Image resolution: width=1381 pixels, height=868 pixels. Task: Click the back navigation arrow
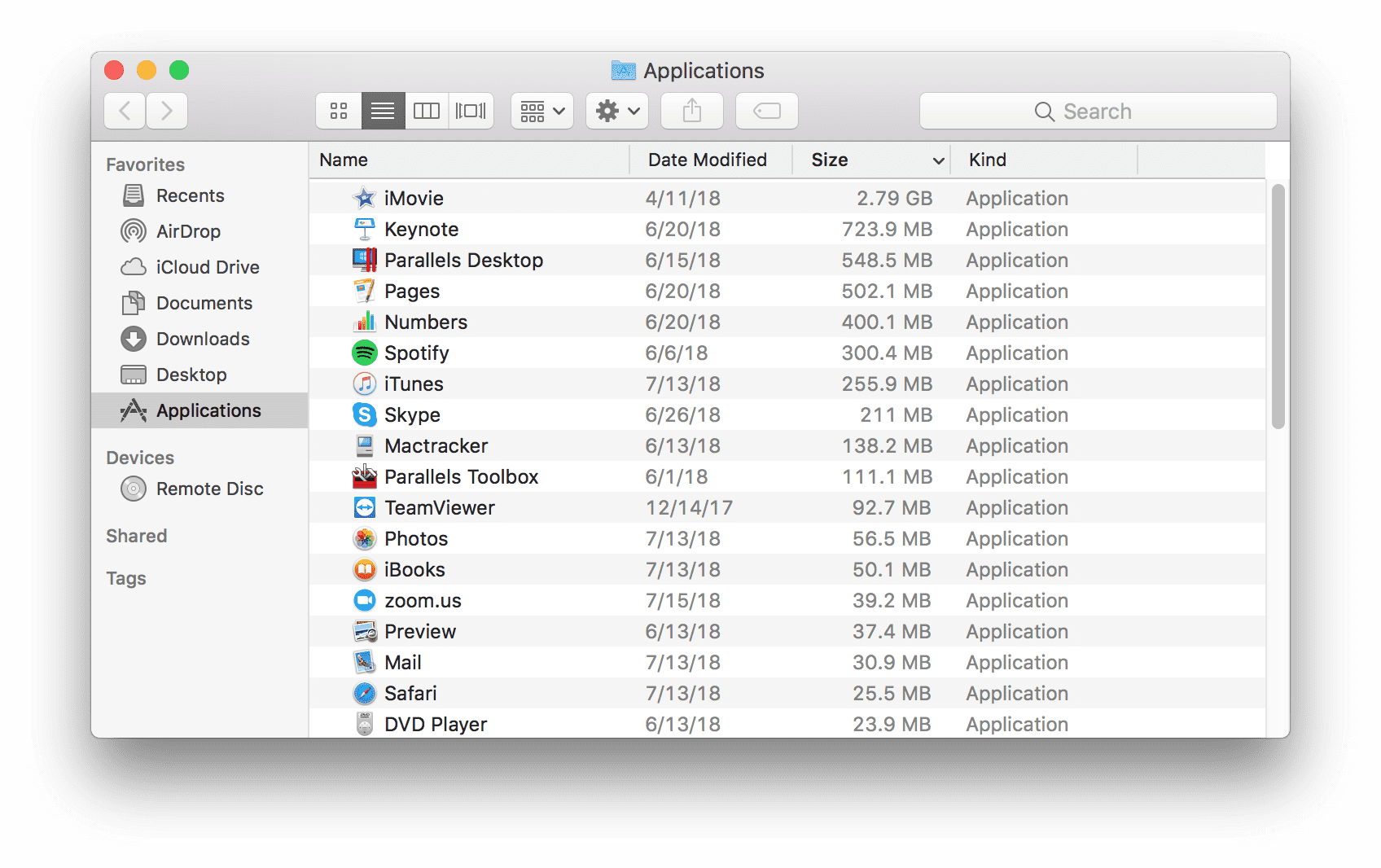coord(124,111)
